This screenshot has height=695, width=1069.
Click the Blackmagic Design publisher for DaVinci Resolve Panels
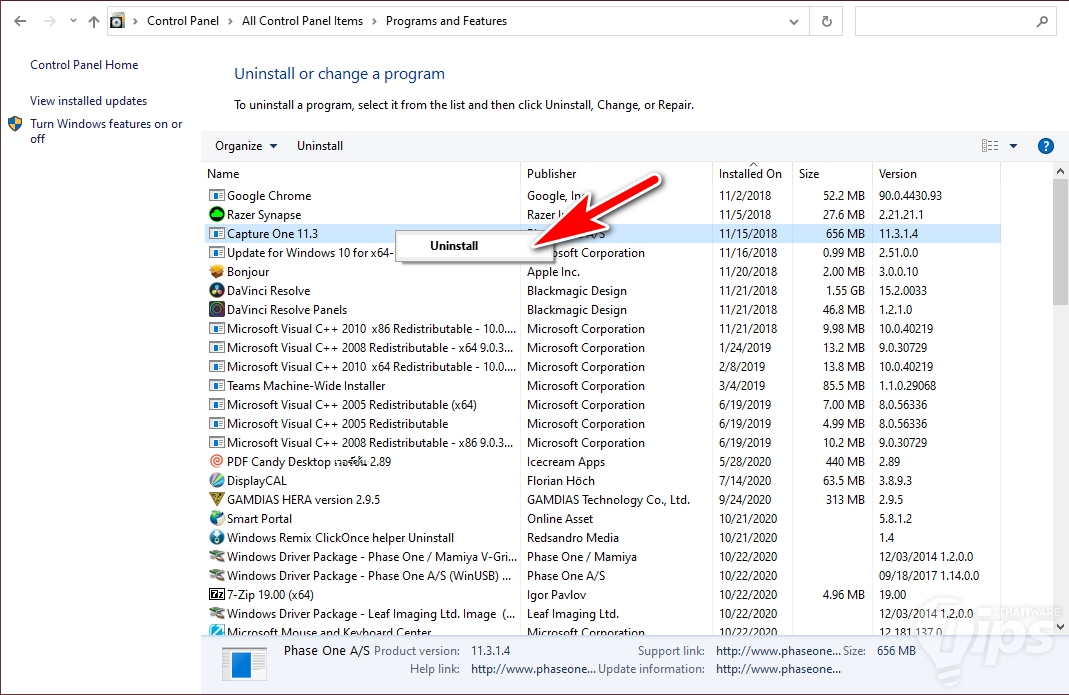tap(577, 310)
